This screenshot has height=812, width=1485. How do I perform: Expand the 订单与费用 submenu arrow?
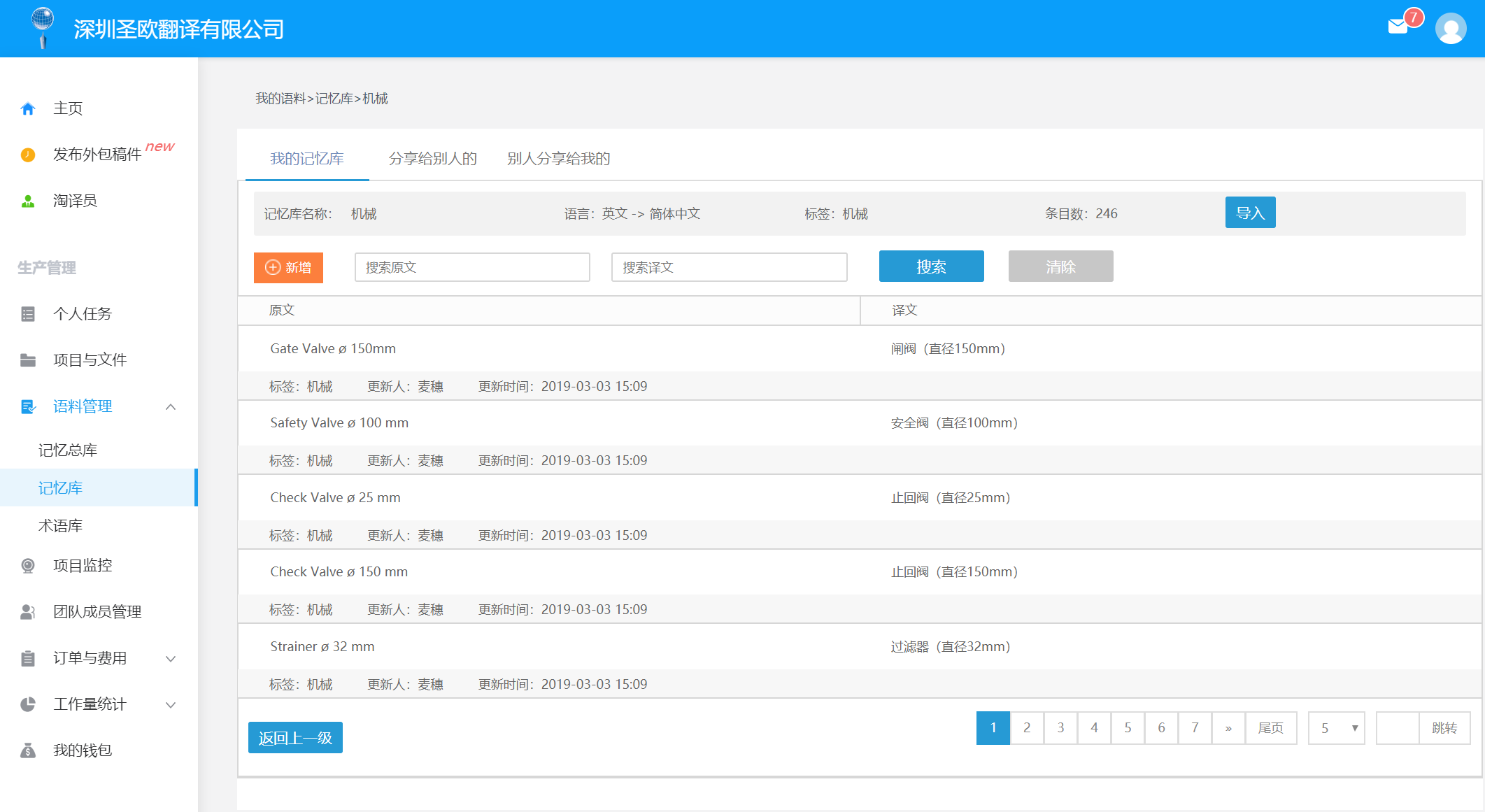[171, 659]
